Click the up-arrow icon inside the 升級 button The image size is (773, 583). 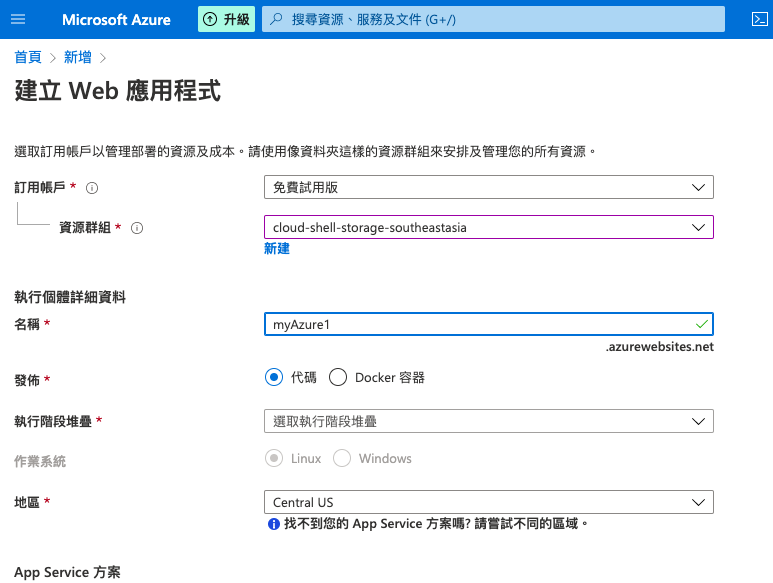click(x=210, y=19)
